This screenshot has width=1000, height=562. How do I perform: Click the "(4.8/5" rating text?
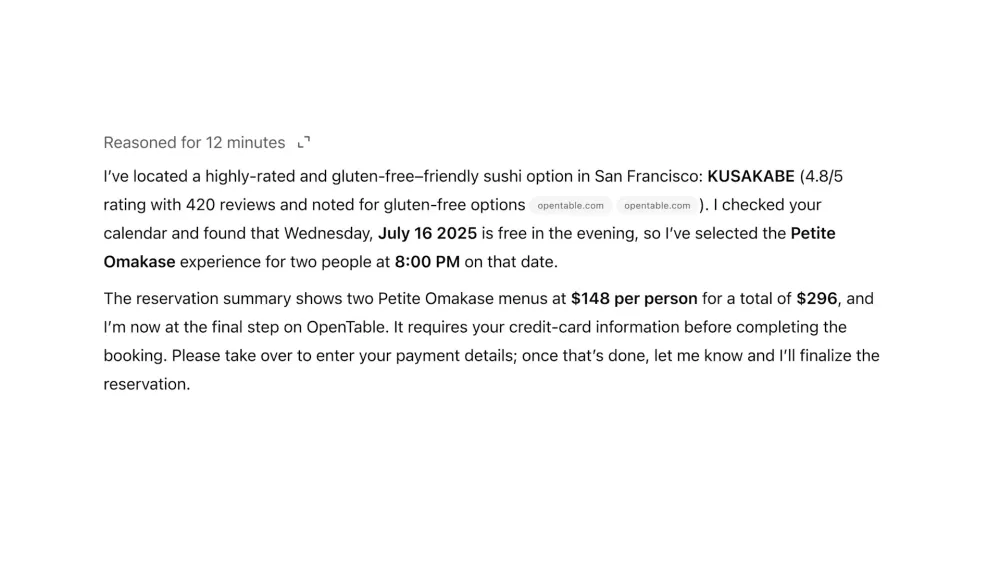pyautogui.click(x=821, y=176)
